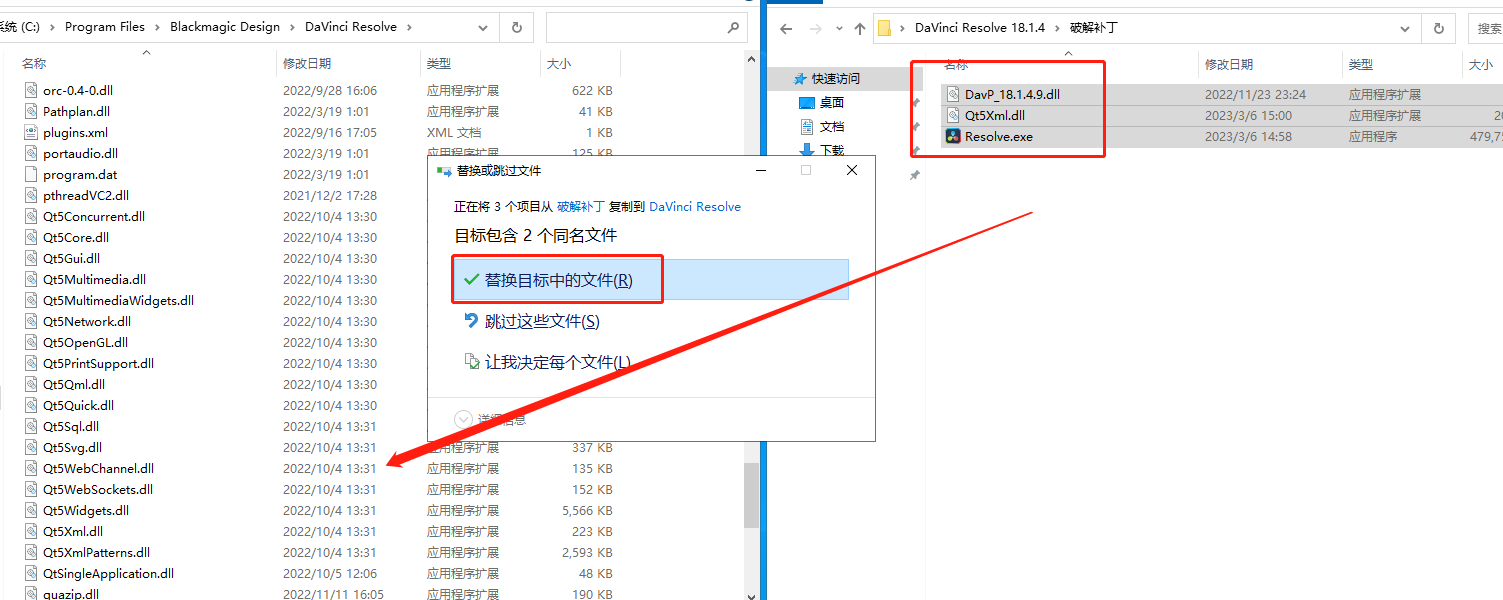Click Blackmagic Design in address breadcrumb
This screenshot has width=1503, height=600.
pos(225,27)
